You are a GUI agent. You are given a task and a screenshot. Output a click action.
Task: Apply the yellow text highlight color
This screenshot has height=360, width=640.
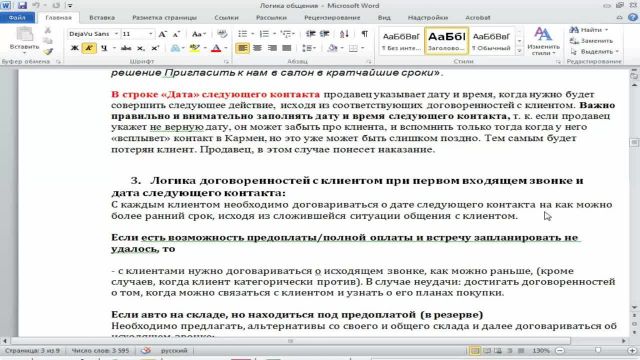click(x=194, y=48)
